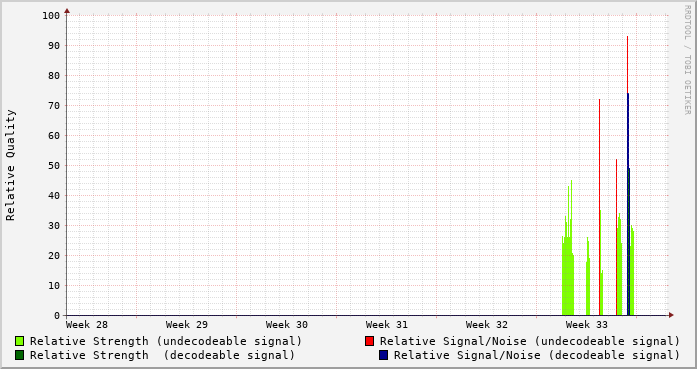Click the Relative Signal/Noise (undecodeable signal) legend text
This screenshot has width=697, height=369.
point(530,341)
